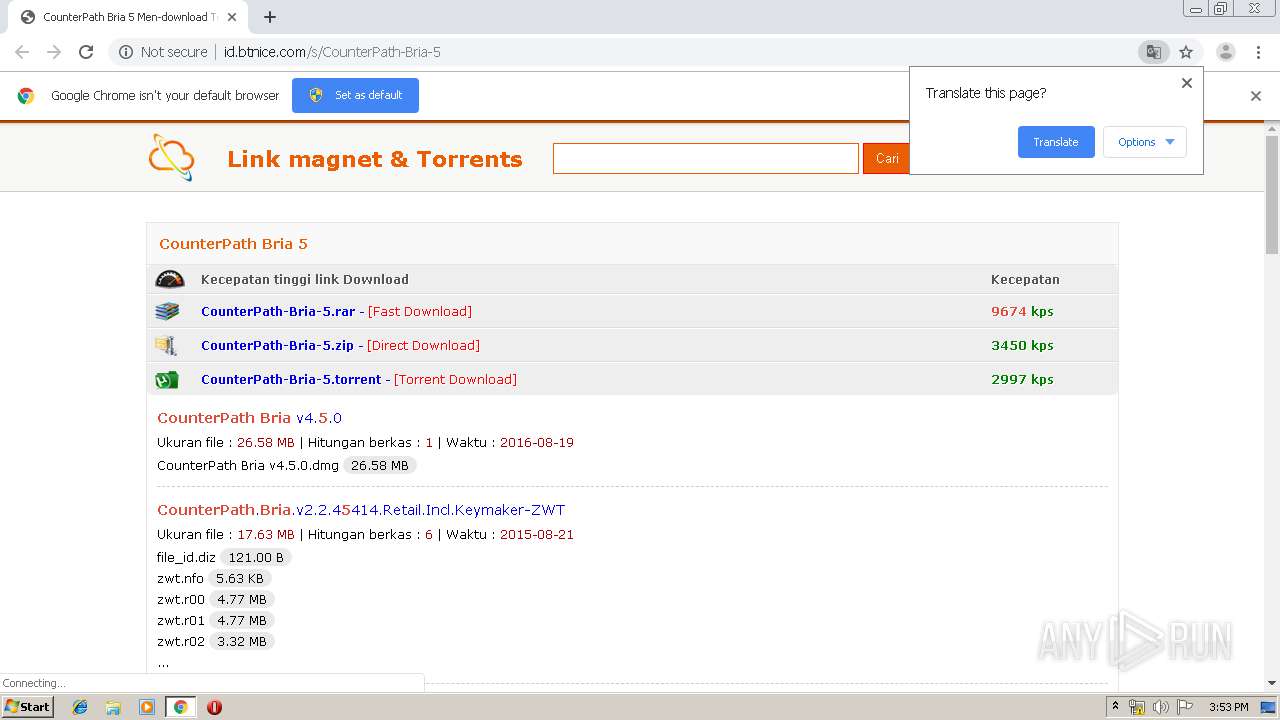Click the 3450 kps speed value
The width and height of the screenshot is (1280, 720).
[1022, 345]
